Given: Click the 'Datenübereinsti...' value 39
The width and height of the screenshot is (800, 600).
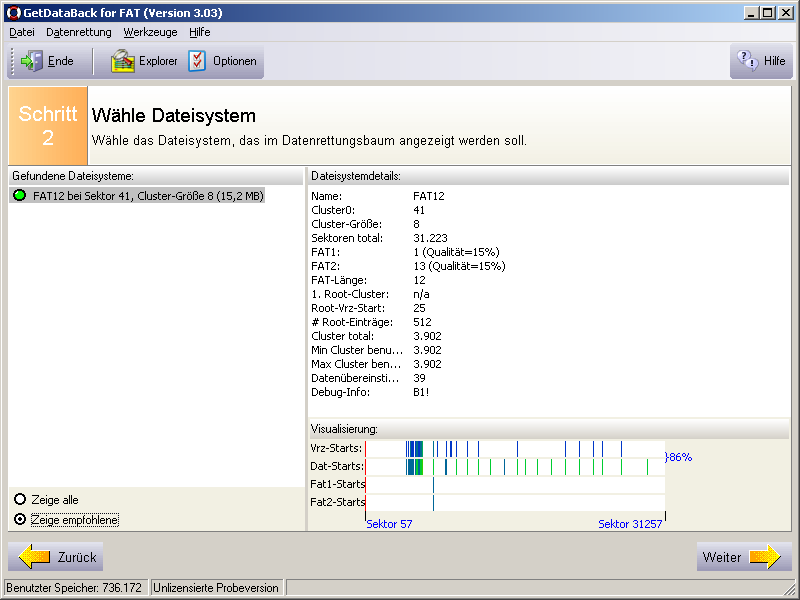Looking at the screenshot, I should 419,378.
